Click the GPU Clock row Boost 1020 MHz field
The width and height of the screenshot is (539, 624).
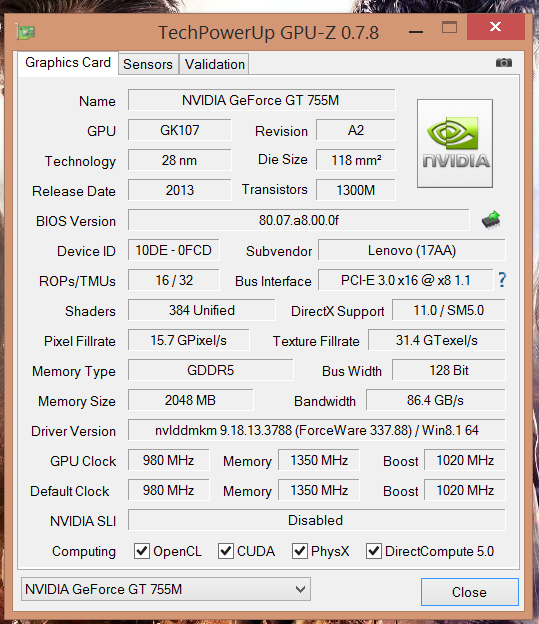click(x=465, y=460)
